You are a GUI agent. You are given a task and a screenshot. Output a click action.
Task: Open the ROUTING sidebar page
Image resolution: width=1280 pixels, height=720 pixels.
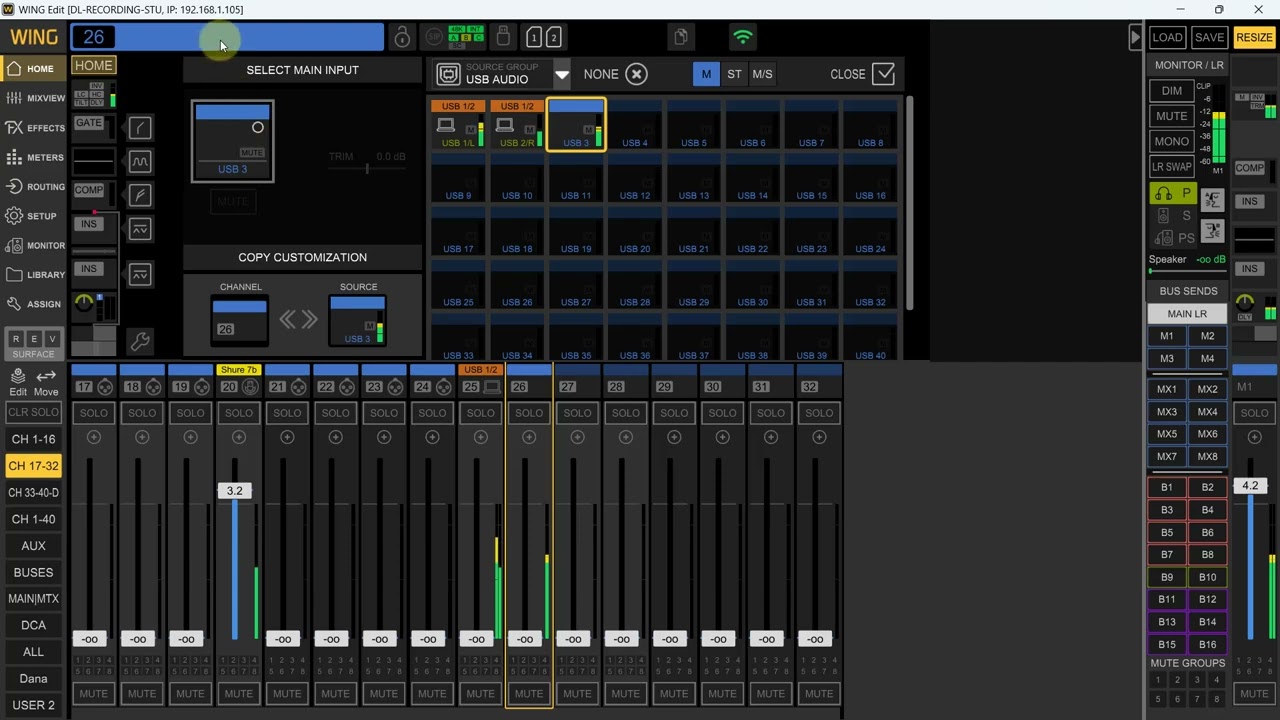point(34,186)
